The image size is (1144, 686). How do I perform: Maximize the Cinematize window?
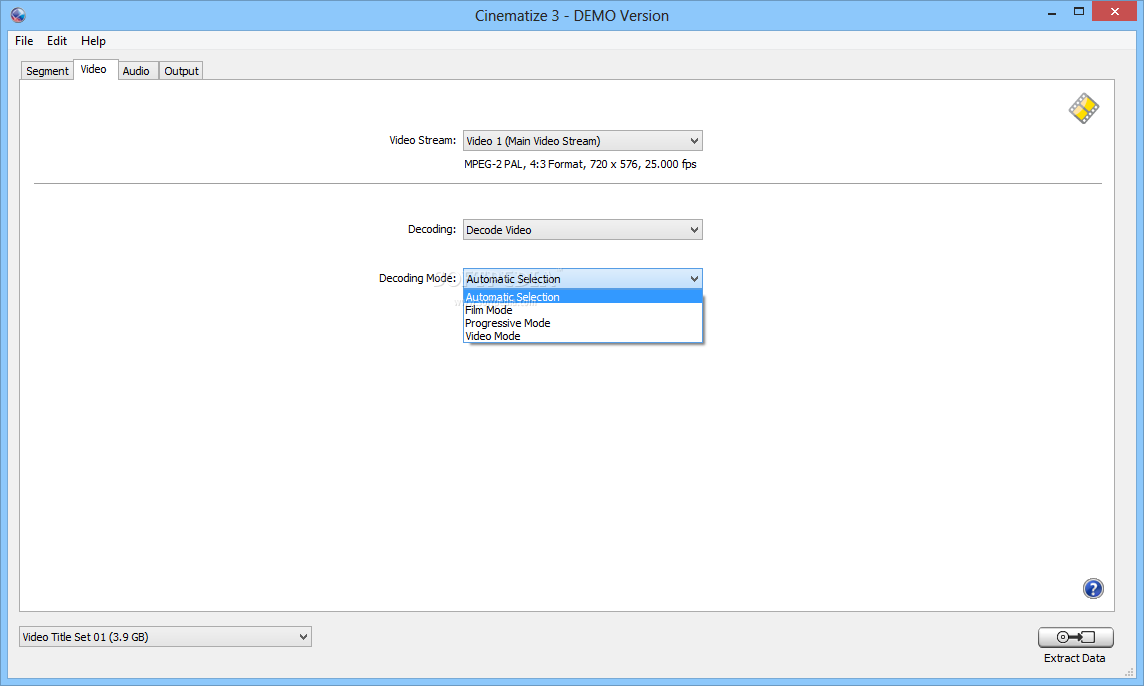pos(1079,12)
